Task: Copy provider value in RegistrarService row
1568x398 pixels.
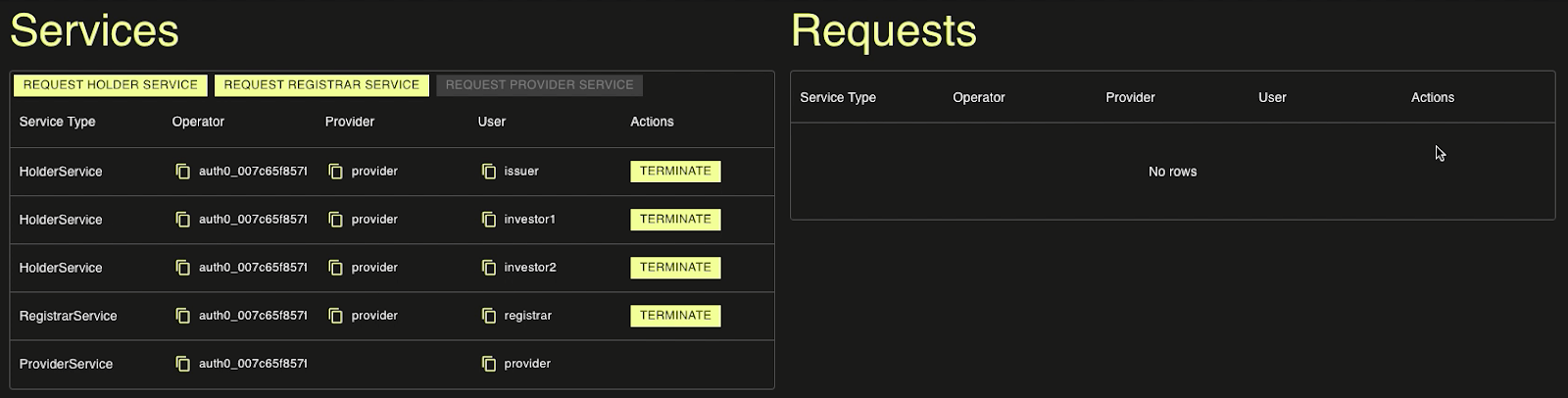Action: pyautogui.click(x=335, y=316)
